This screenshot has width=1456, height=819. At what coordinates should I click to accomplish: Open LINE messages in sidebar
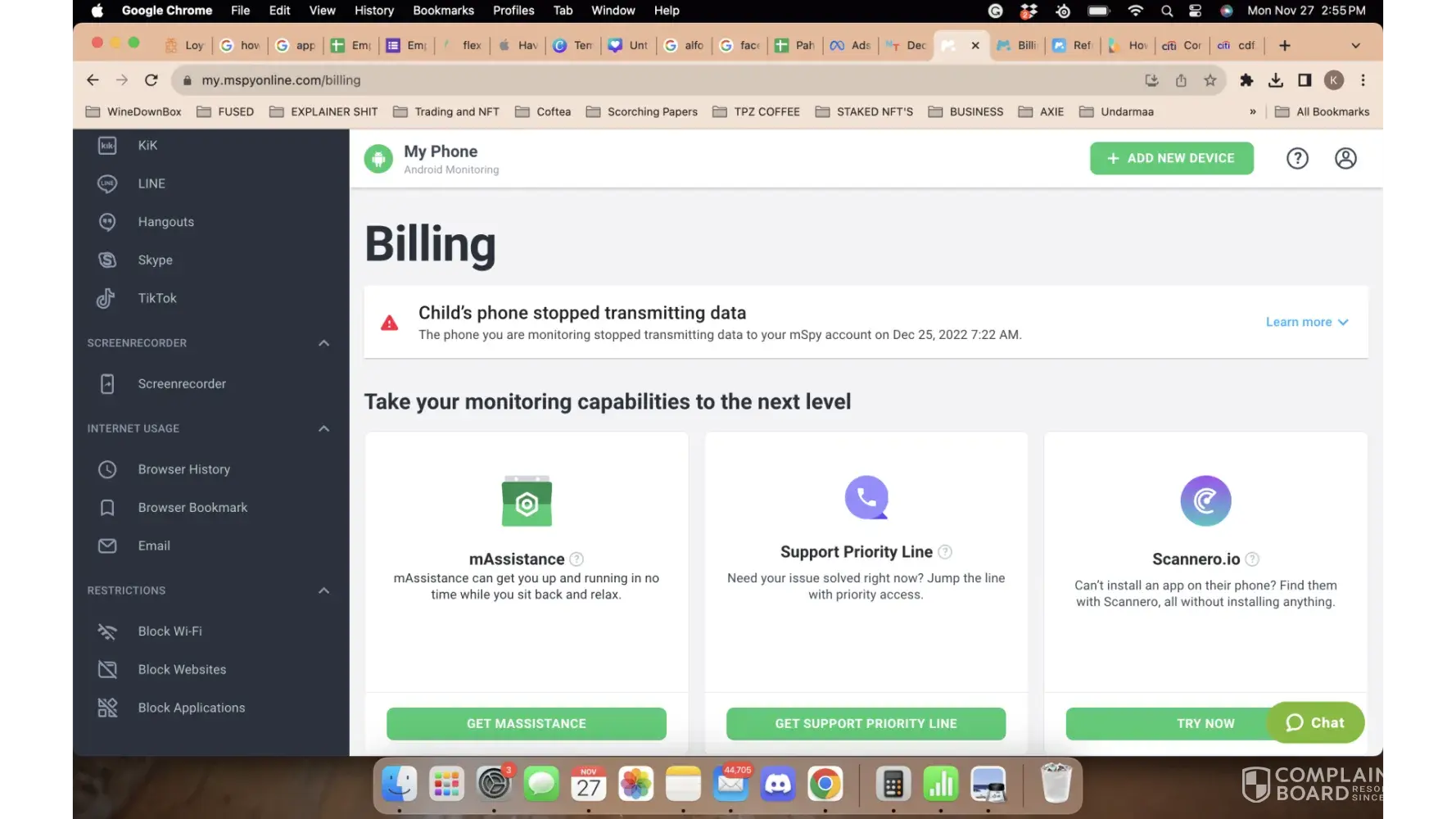(151, 183)
